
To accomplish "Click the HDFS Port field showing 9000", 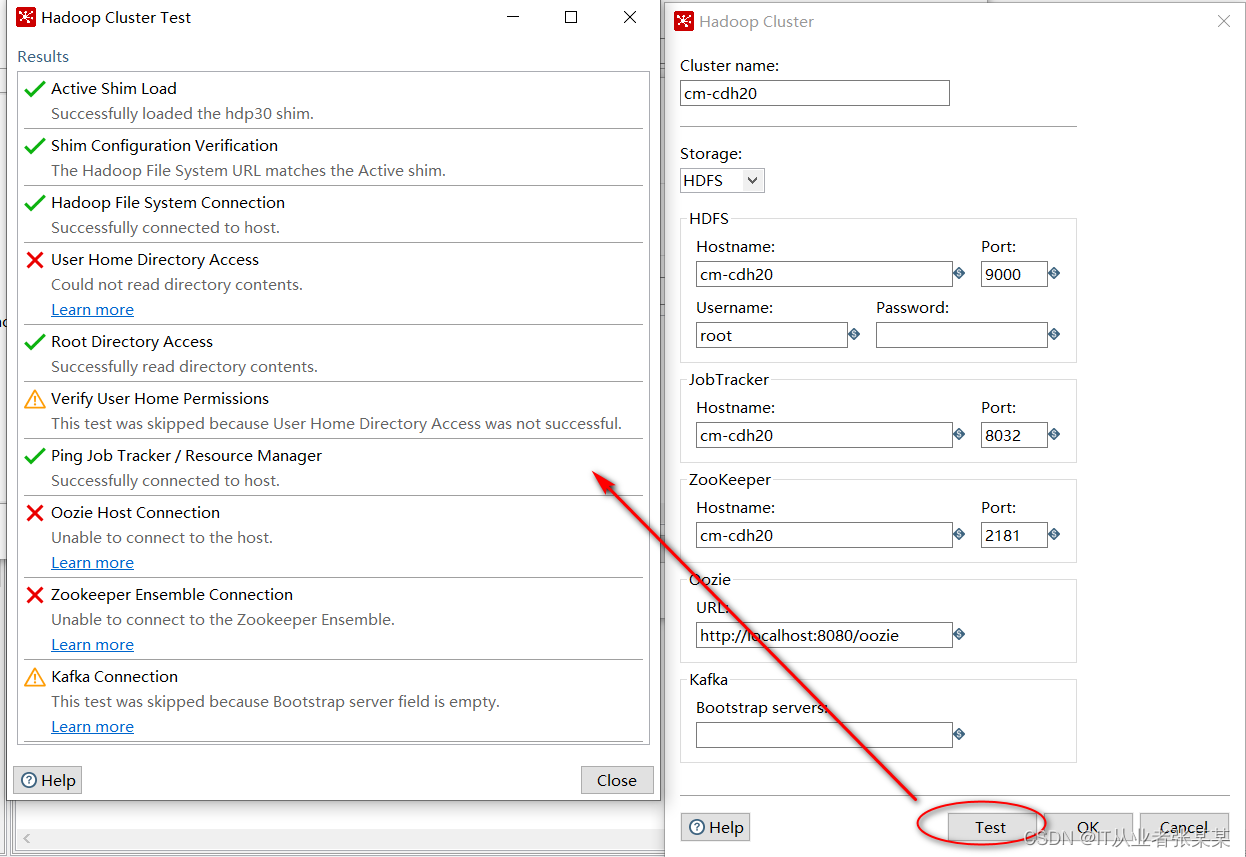I will click(1014, 274).
